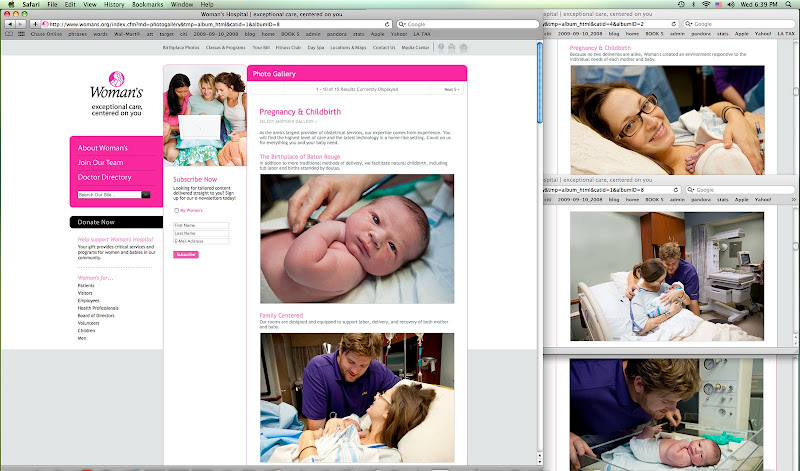
Task: Open Google search options magnifier dropdown in front window
Action: point(402,24)
